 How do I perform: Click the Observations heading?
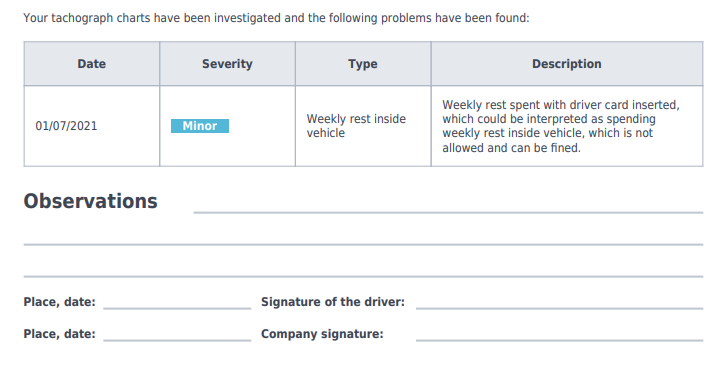[x=91, y=201]
